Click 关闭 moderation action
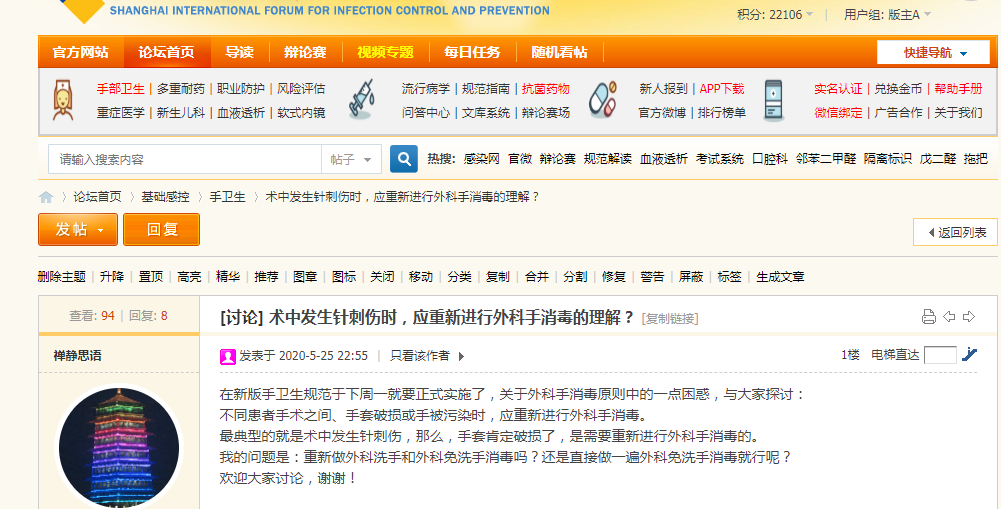 coord(382,277)
